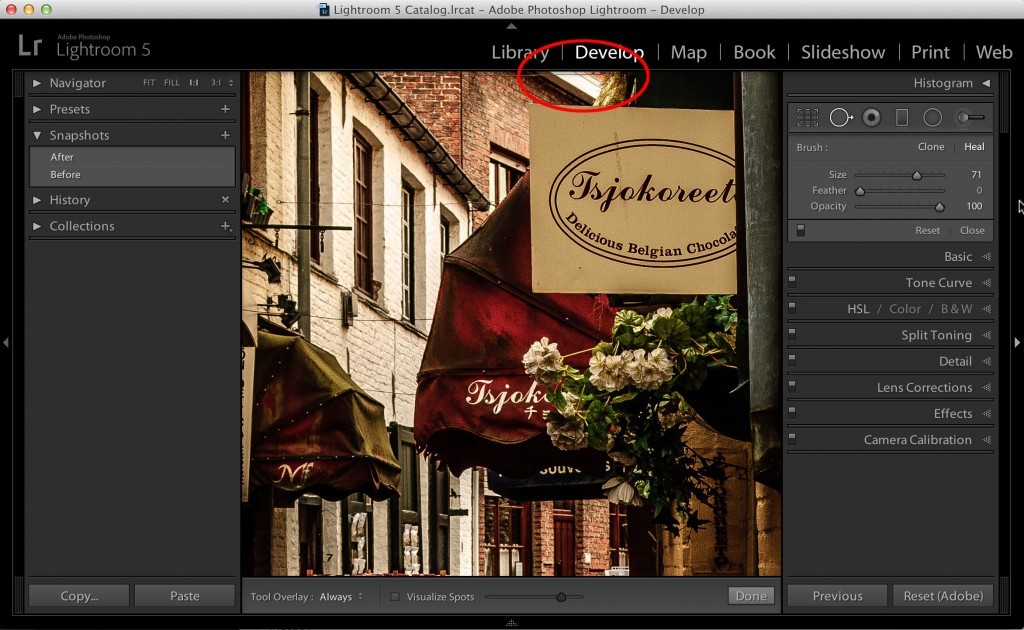Hide the left panel group arrow

[x=6, y=342]
